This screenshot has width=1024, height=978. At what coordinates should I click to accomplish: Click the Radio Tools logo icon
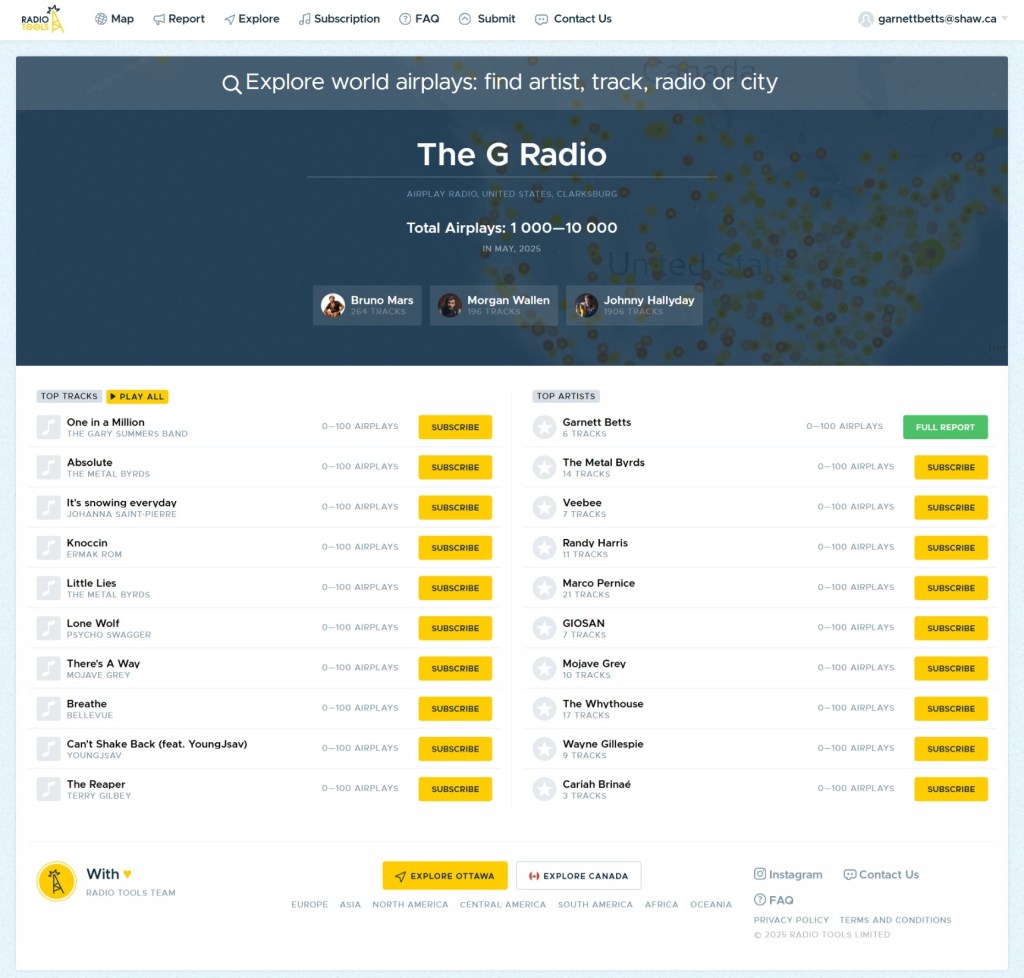43,19
